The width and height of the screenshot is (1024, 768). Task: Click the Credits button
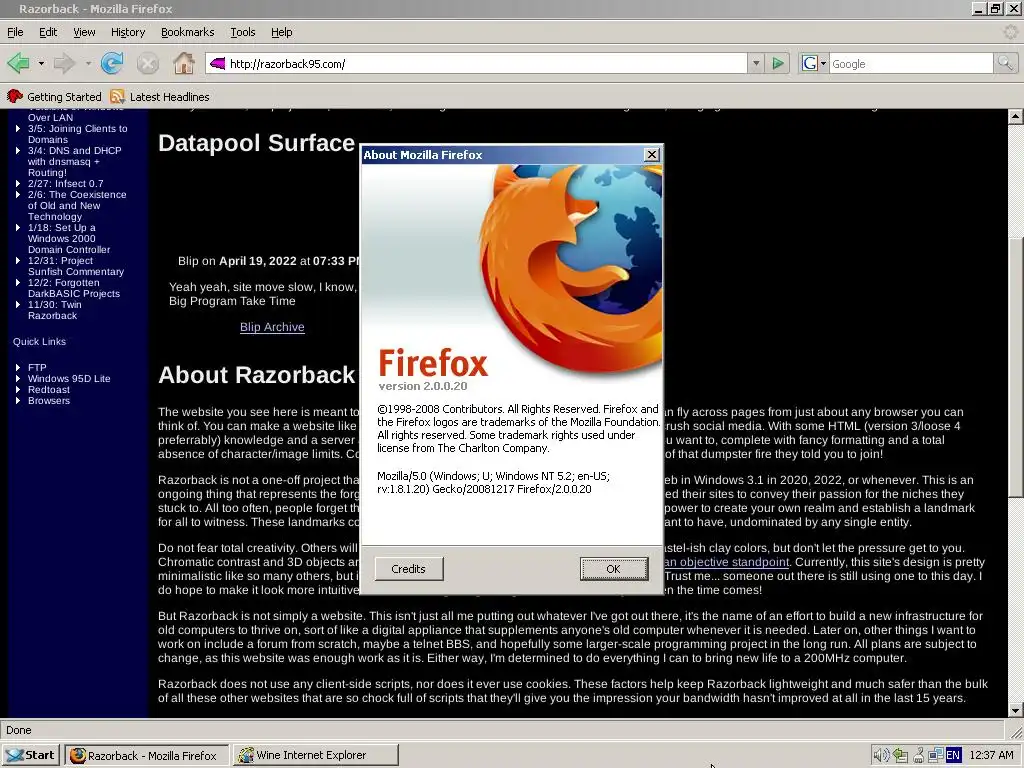(409, 569)
